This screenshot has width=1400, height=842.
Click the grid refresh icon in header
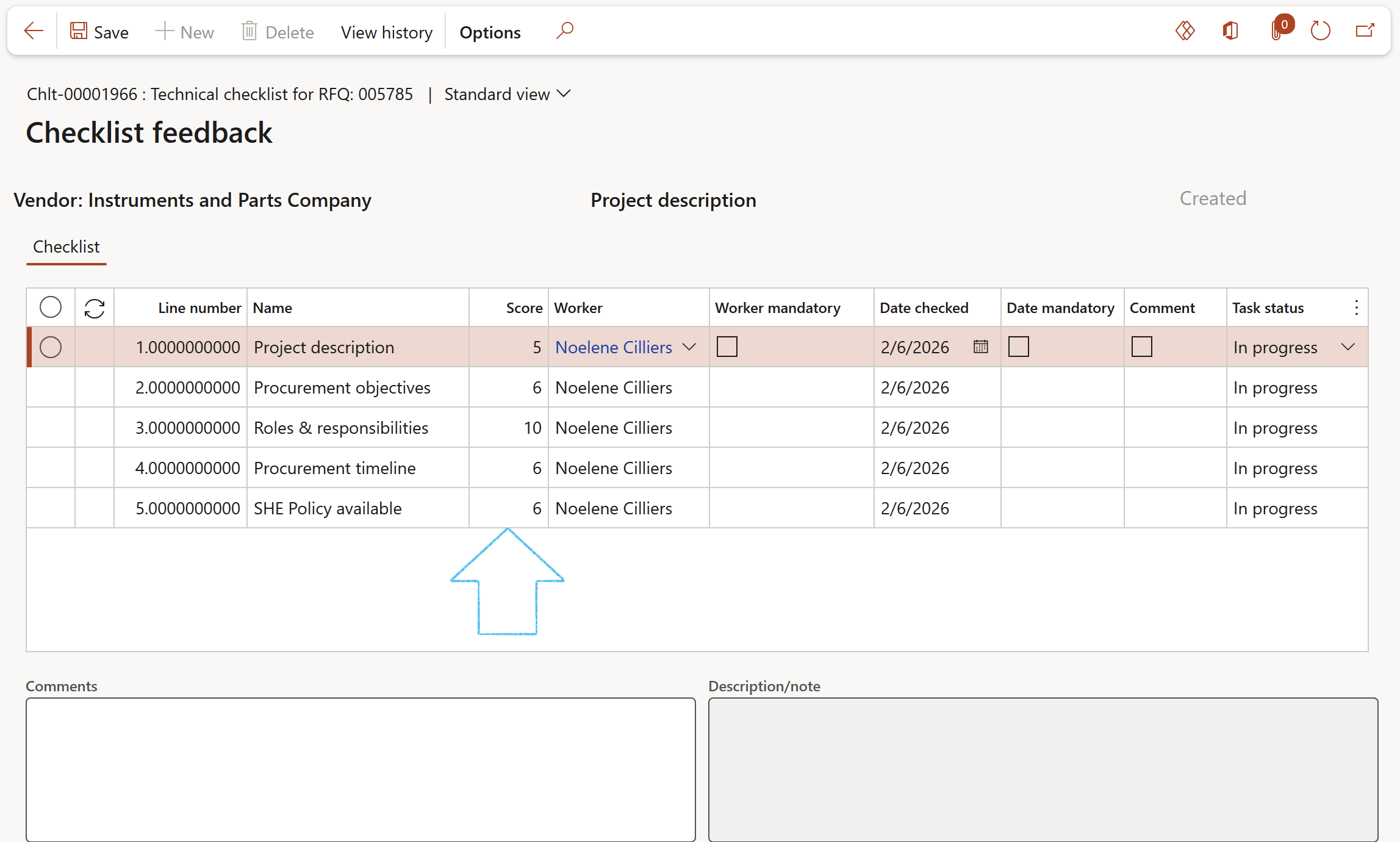95,308
